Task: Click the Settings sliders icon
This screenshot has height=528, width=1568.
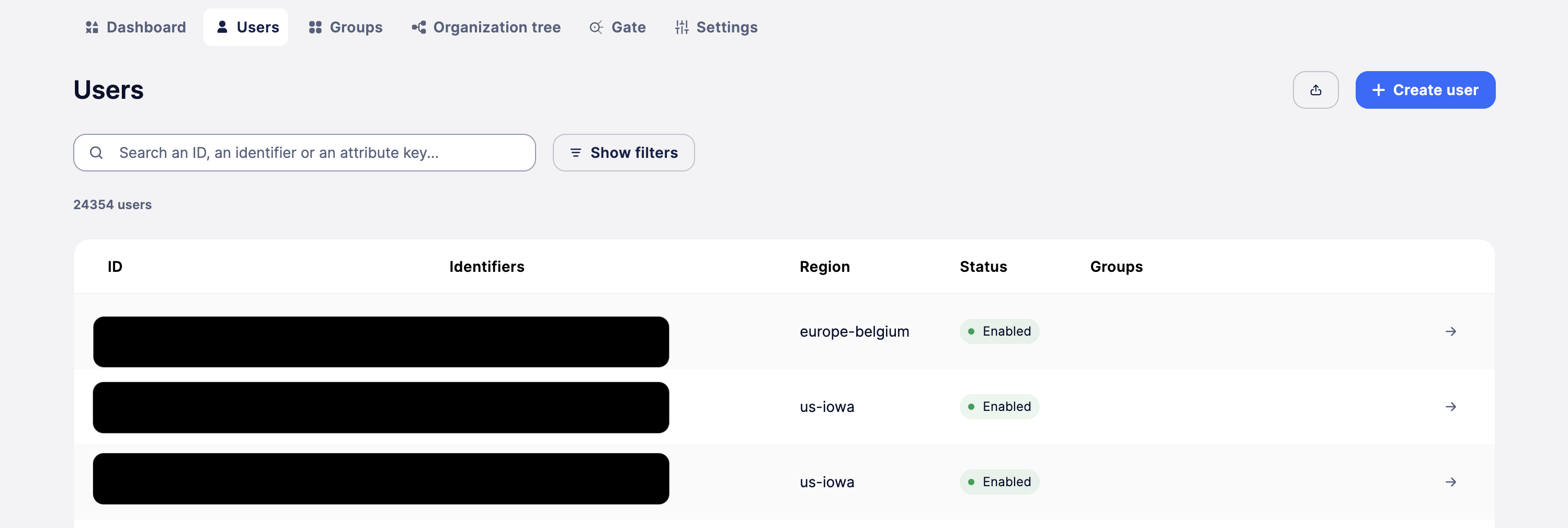Action: pyautogui.click(x=681, y=27)
